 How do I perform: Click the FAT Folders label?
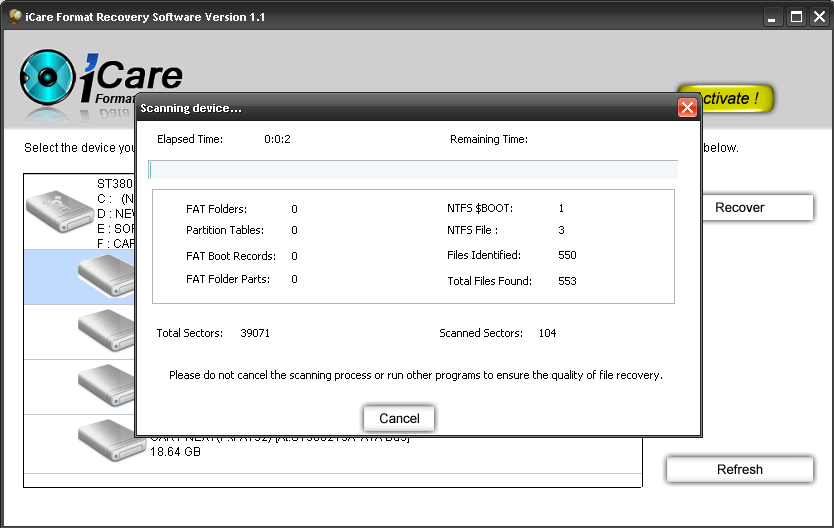[x=216, y=209]
